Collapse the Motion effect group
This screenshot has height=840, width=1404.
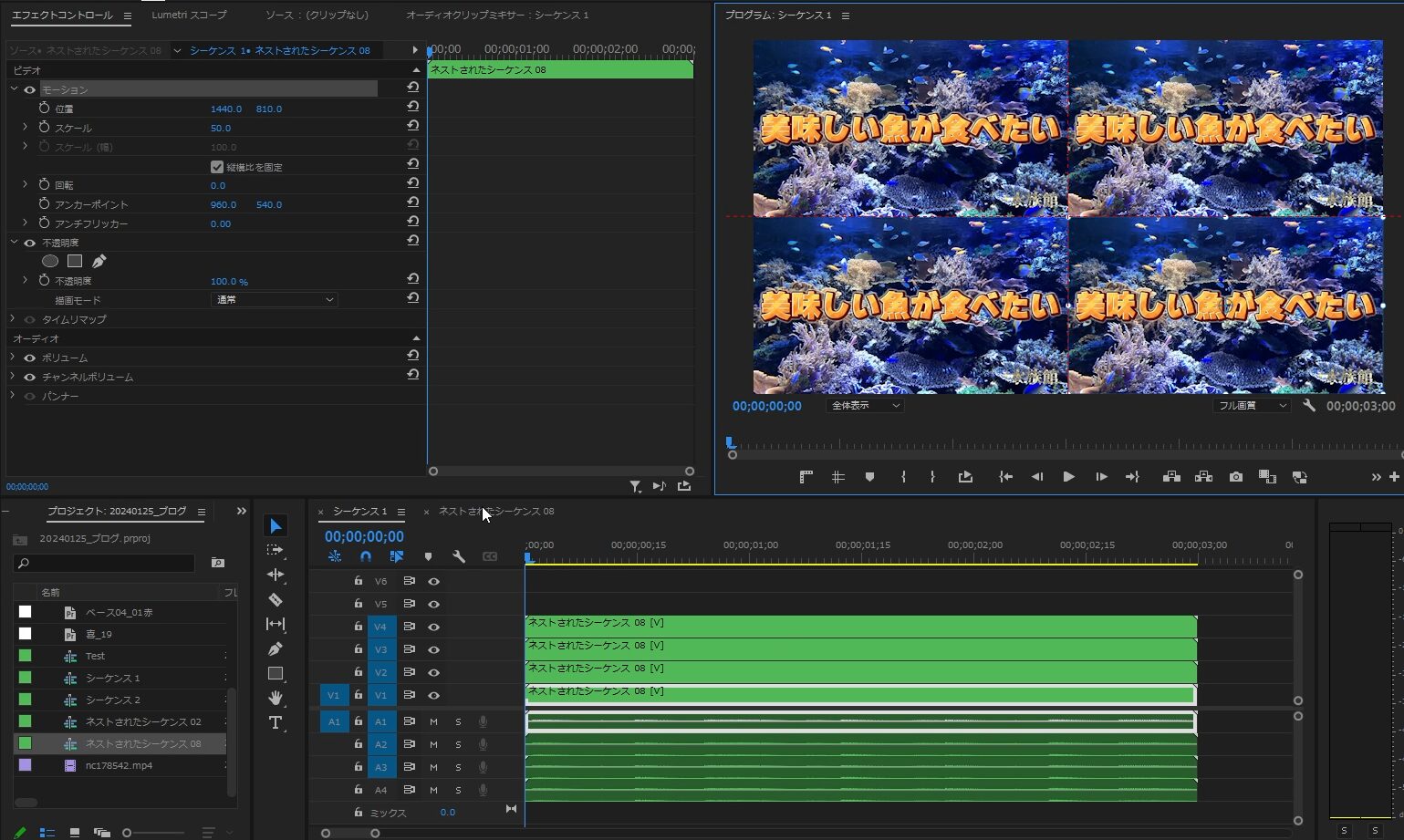(14, 89)
